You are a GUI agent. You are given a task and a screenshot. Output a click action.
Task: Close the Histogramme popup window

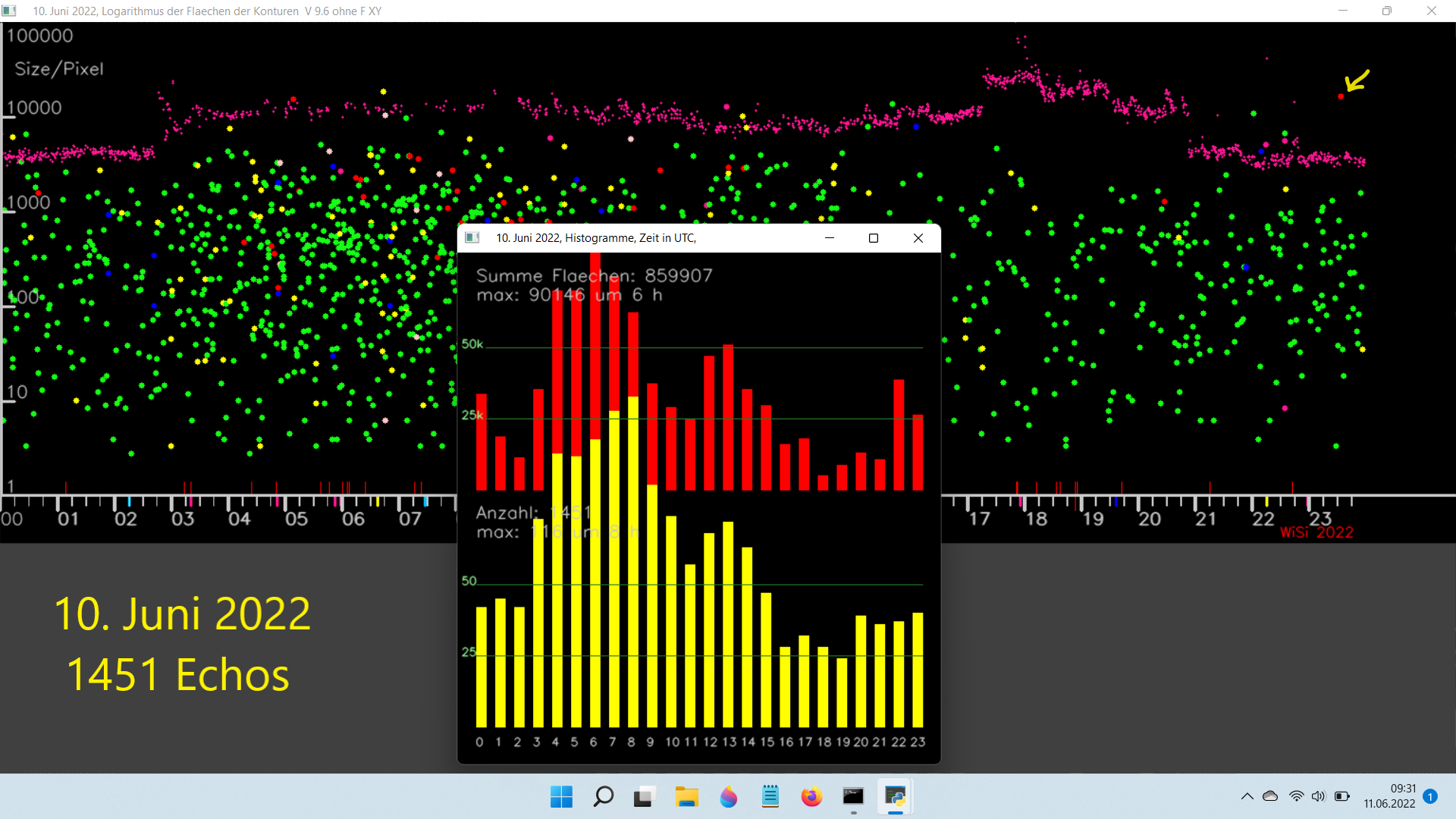click(918, 238)
